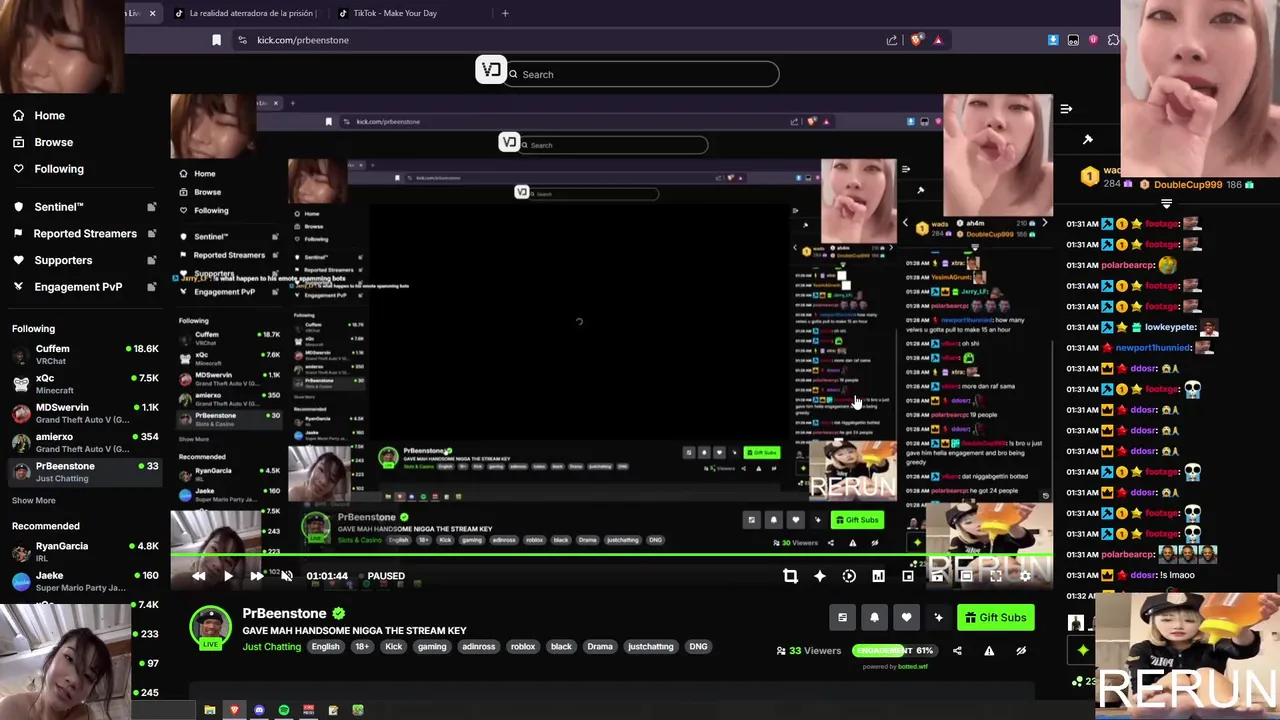
Task: Open player settings gear
Action: tap(1025, 576)
